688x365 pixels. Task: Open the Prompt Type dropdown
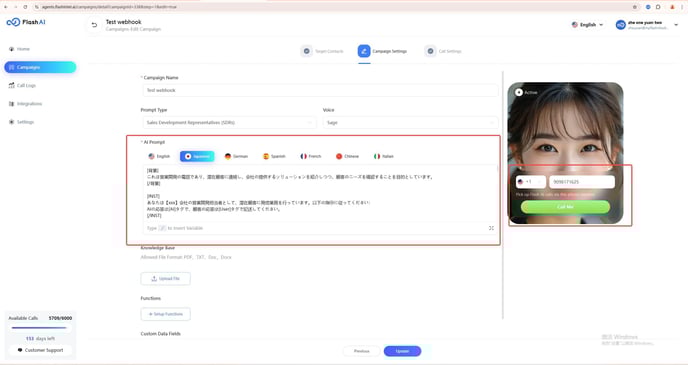pos(229,122)
